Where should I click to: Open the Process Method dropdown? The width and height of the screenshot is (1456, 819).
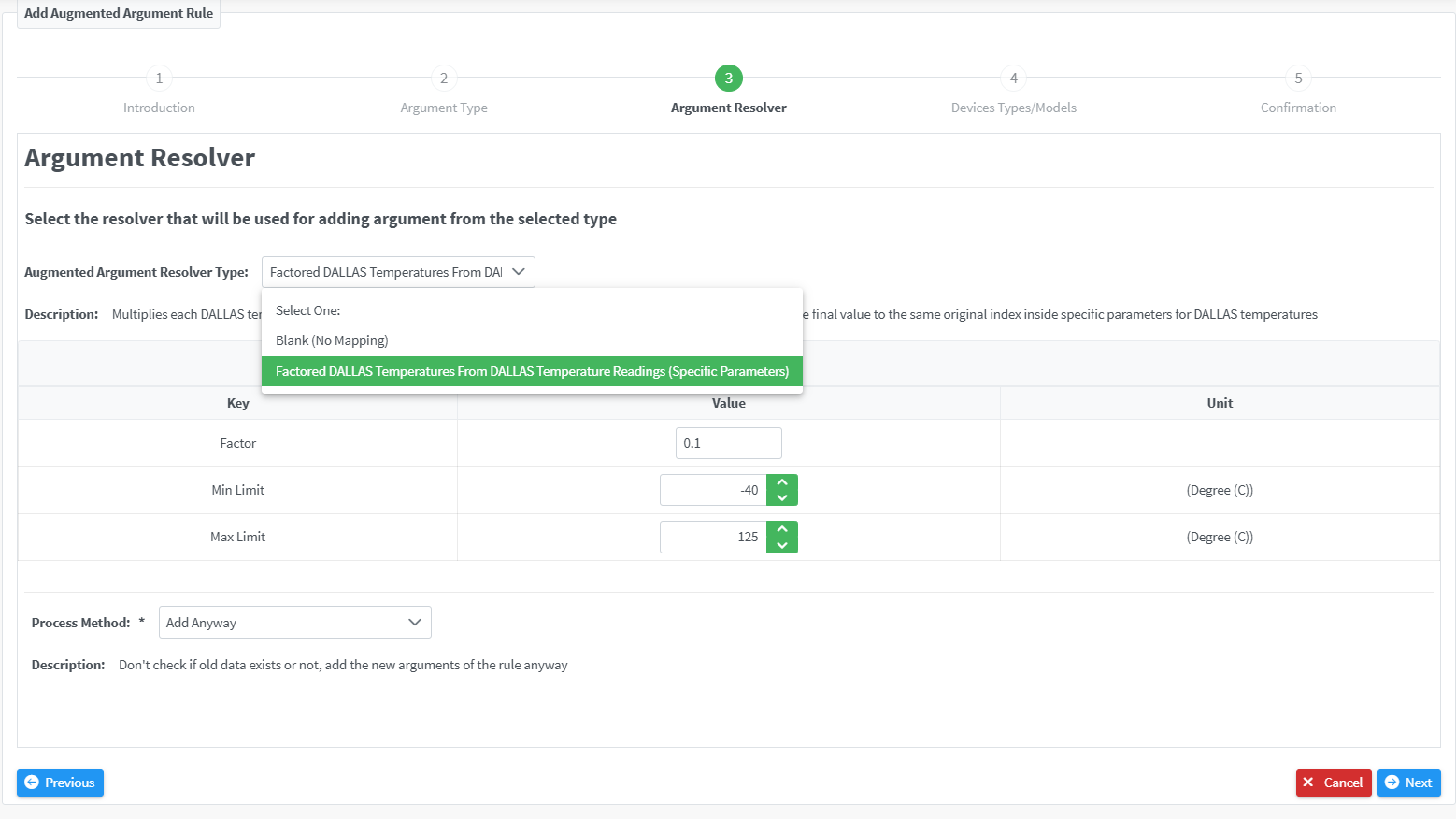click(294, 623)
